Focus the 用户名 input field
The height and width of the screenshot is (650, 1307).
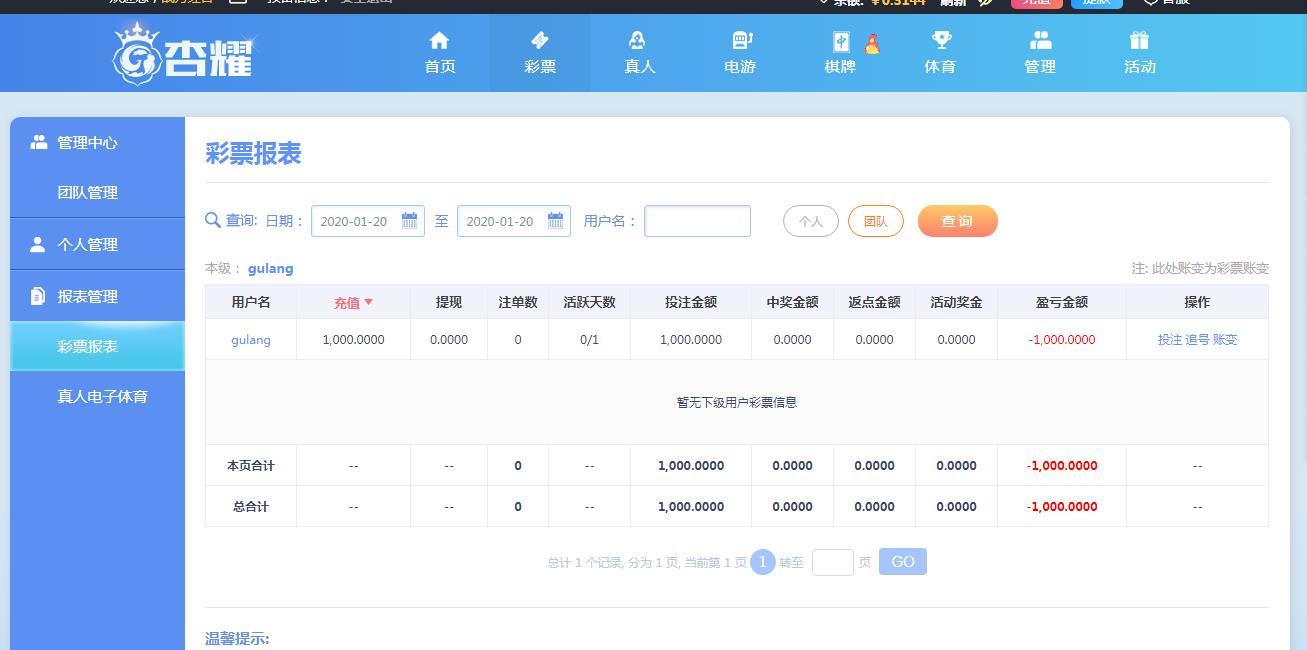click(697, 221)
